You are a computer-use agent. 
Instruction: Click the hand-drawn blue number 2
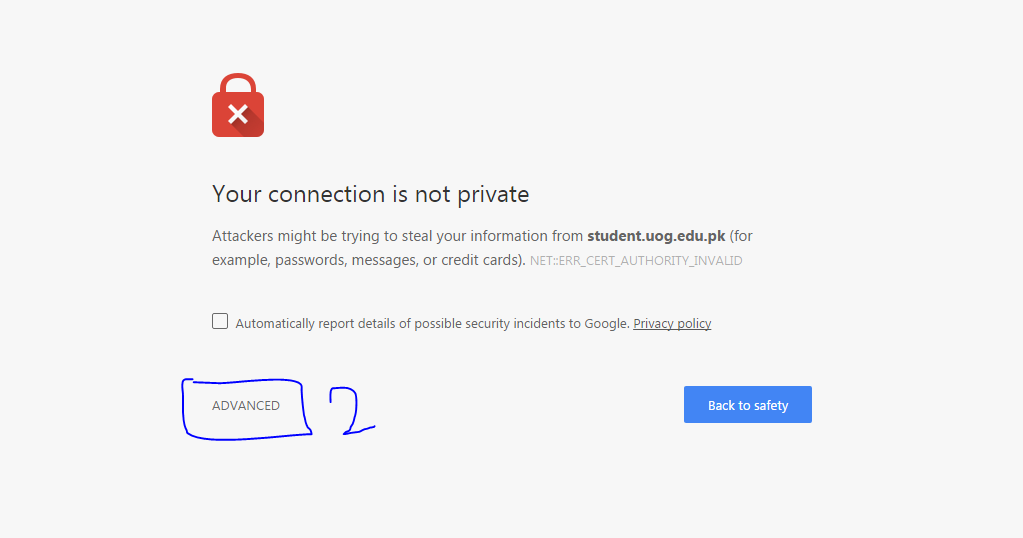(350, 412)
